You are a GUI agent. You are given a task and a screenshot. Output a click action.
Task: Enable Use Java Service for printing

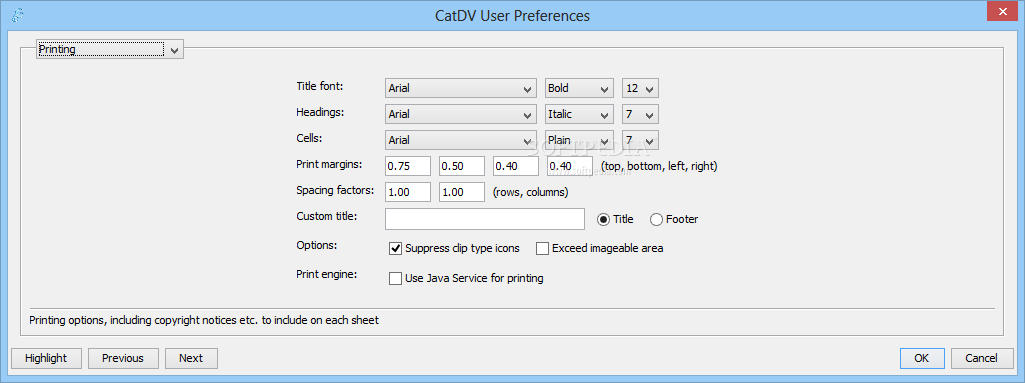tap(395, 278)
